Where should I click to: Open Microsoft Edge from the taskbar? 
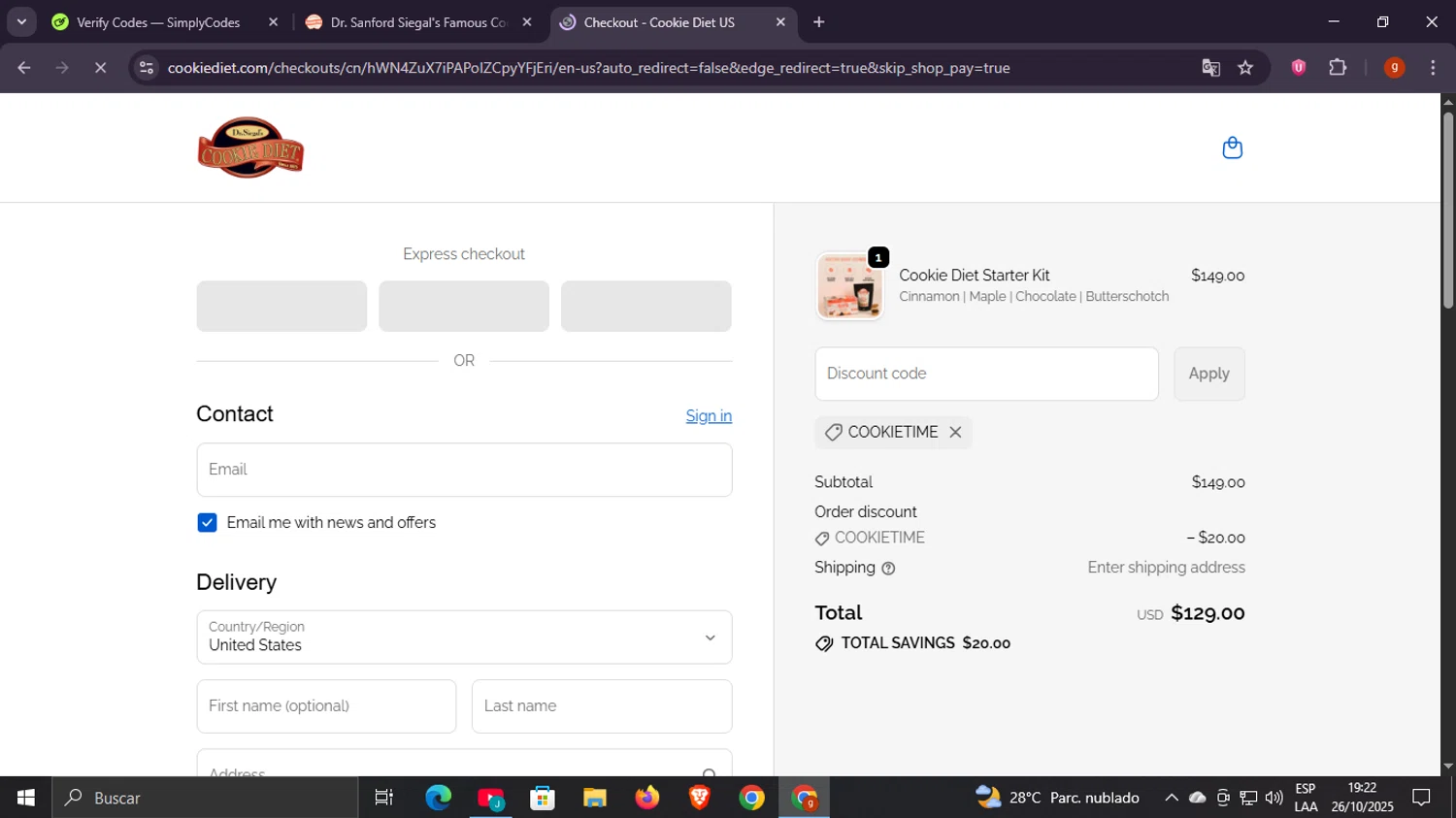click(438, 798)
